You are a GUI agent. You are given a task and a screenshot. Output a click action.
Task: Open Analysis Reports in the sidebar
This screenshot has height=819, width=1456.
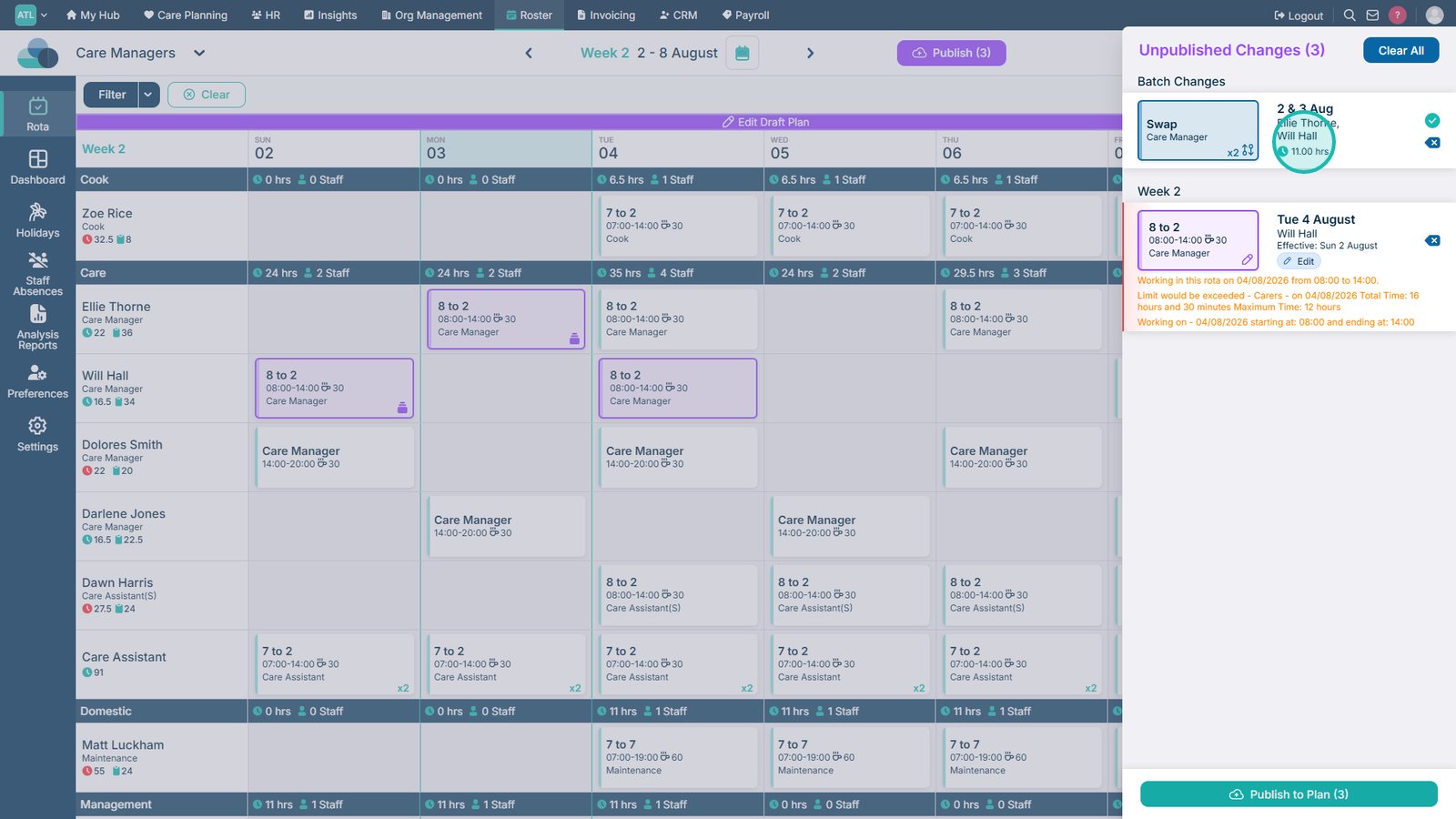coord(37,327)
